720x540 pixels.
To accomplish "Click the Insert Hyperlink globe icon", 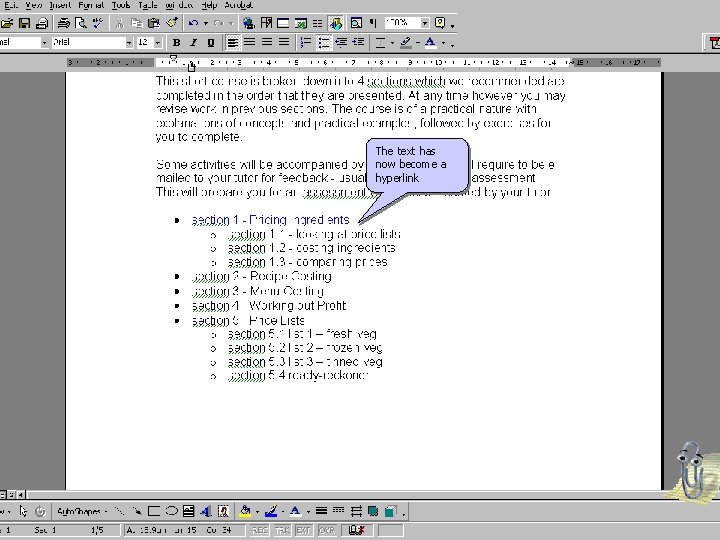I will pyautogui.click(x=249, y=23).
